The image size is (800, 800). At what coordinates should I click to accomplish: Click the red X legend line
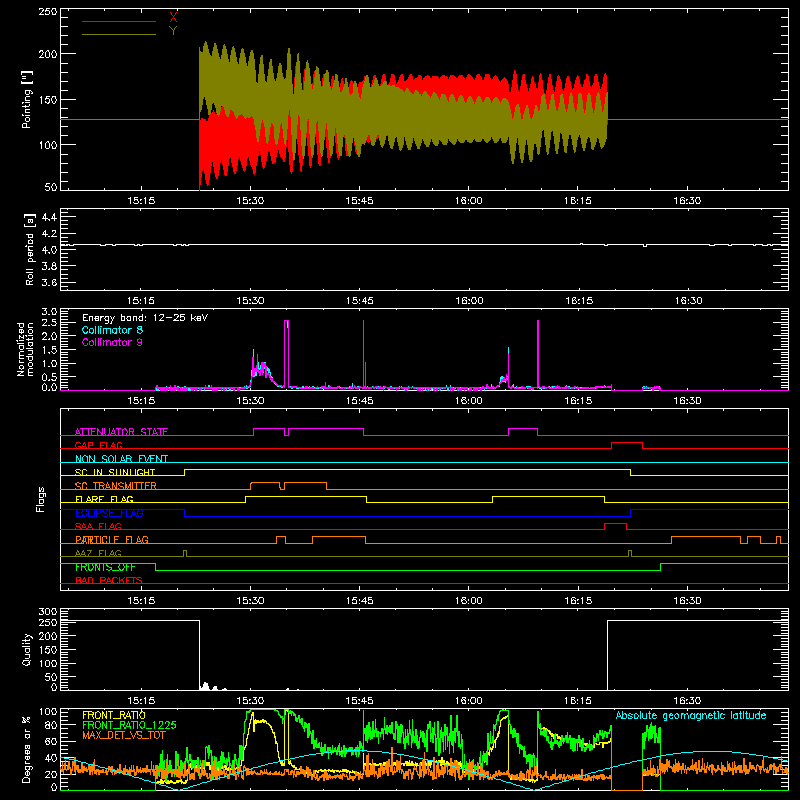coord(119,21)
